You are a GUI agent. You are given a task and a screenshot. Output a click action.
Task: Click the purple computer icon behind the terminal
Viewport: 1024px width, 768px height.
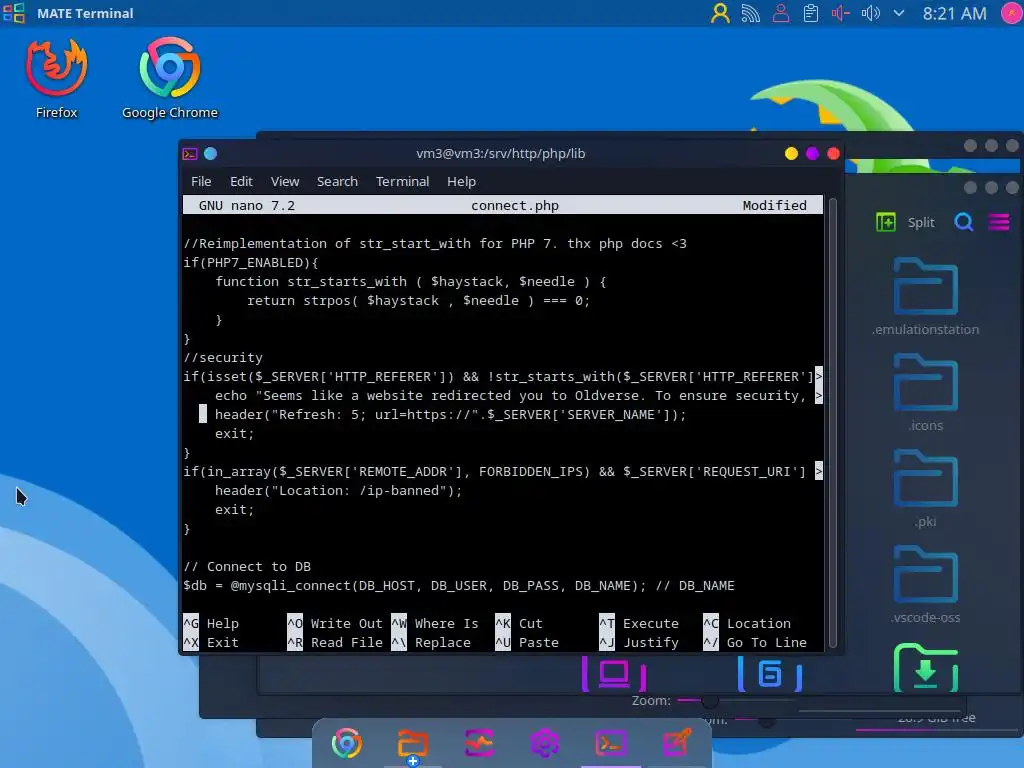click(614, 675)
